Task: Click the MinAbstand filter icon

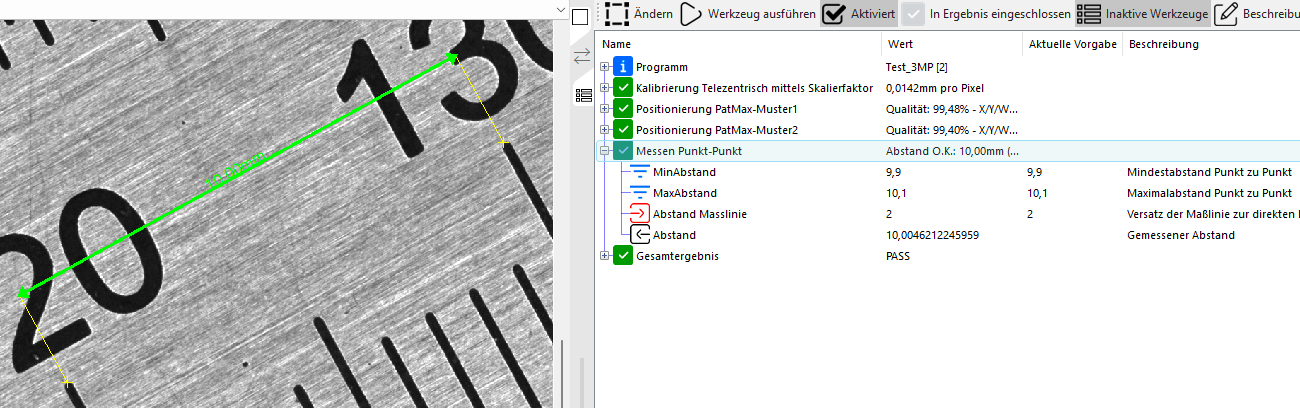Action: (640, 172)
